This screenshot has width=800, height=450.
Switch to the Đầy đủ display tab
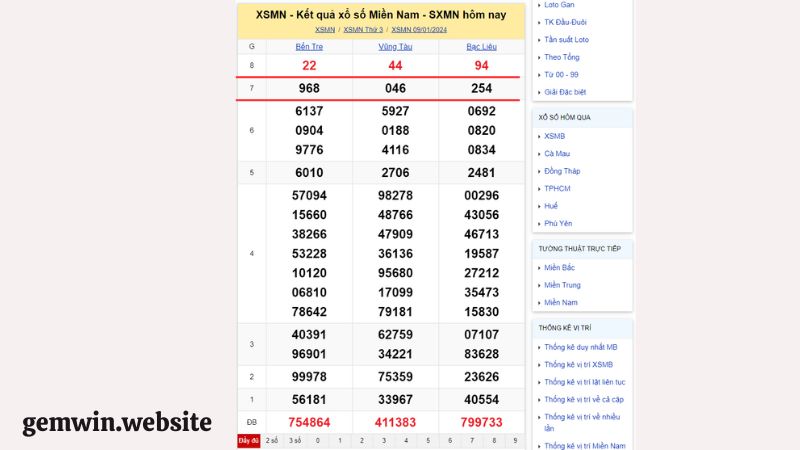(x=248, y=440)
